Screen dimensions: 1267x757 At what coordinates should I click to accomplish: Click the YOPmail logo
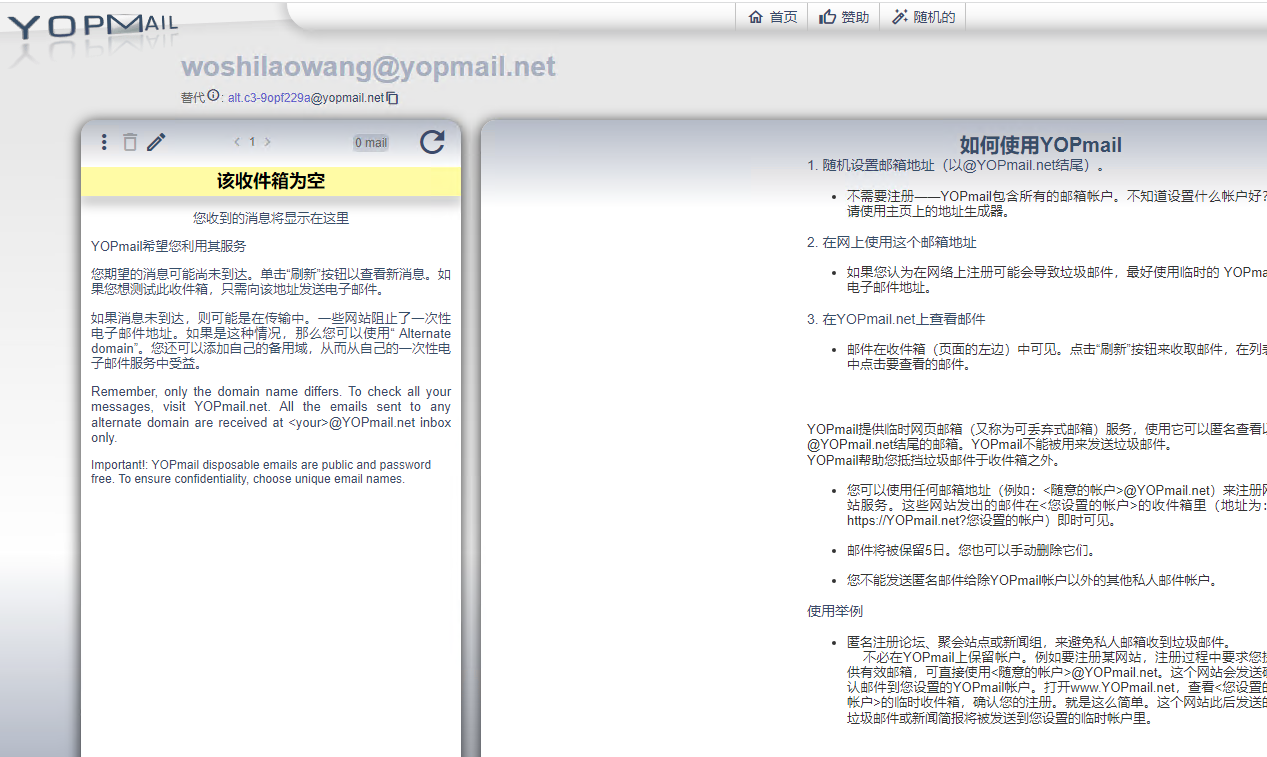coord(93,25)
